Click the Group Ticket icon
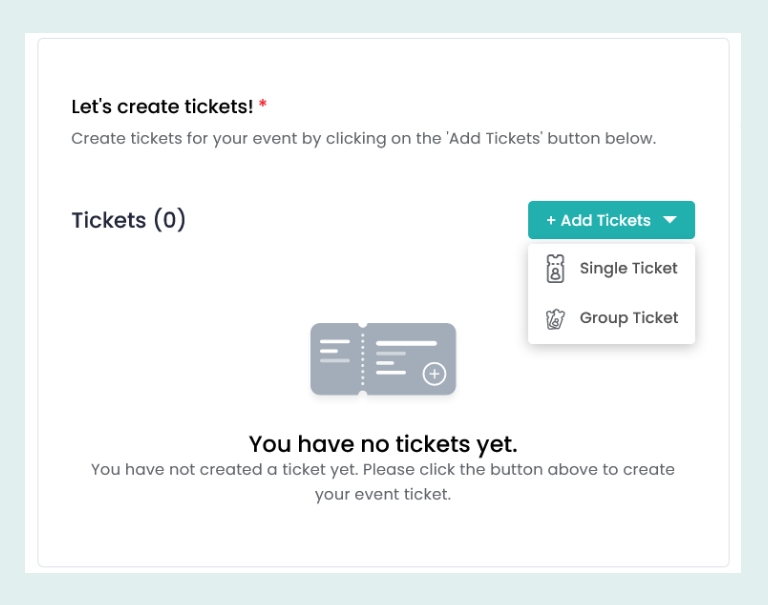The image size is (768, 605). pyautogui.click(x=555, y=319)
